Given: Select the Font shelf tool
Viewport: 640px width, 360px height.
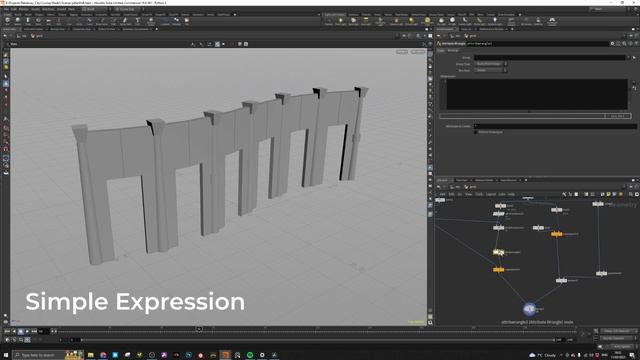Looking at the screenshot, I should click(138, 21).
